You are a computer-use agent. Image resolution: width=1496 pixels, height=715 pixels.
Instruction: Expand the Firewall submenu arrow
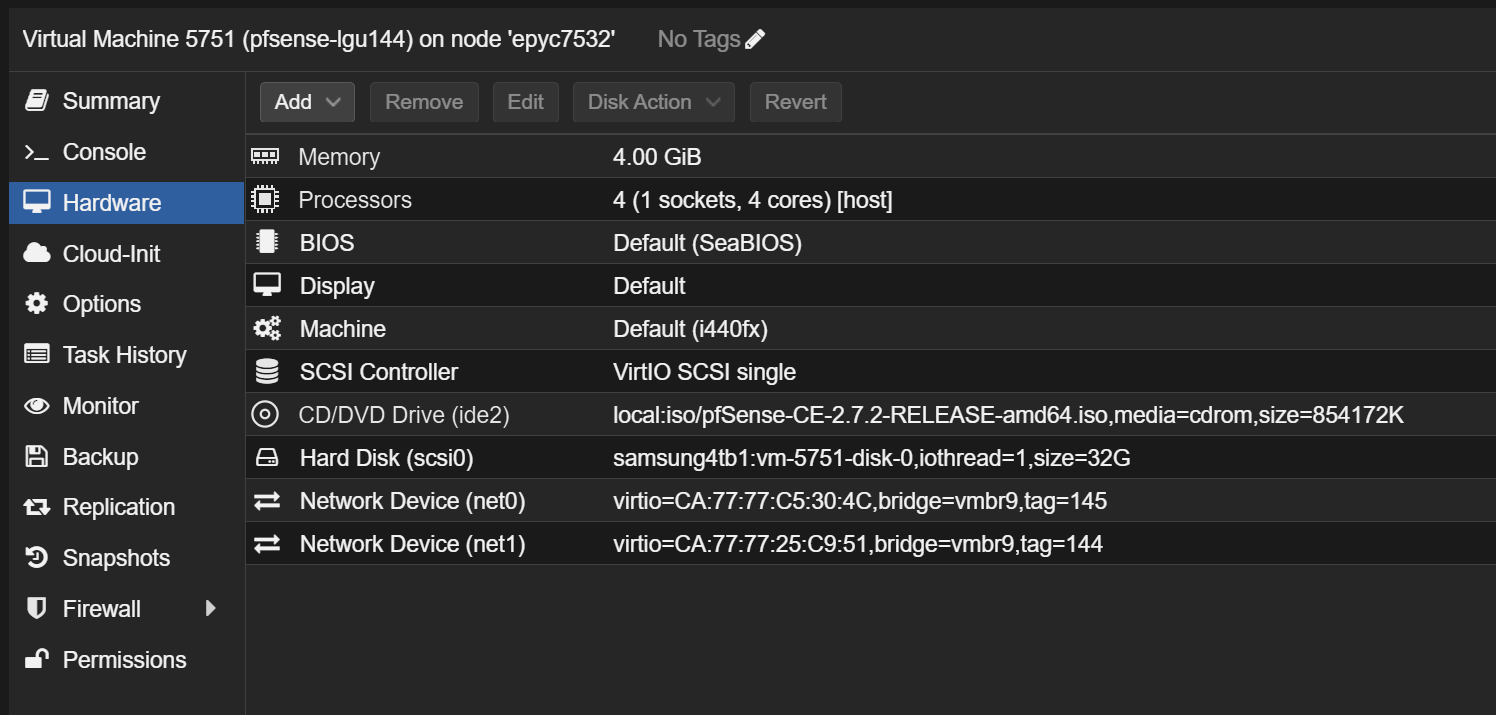210,608
